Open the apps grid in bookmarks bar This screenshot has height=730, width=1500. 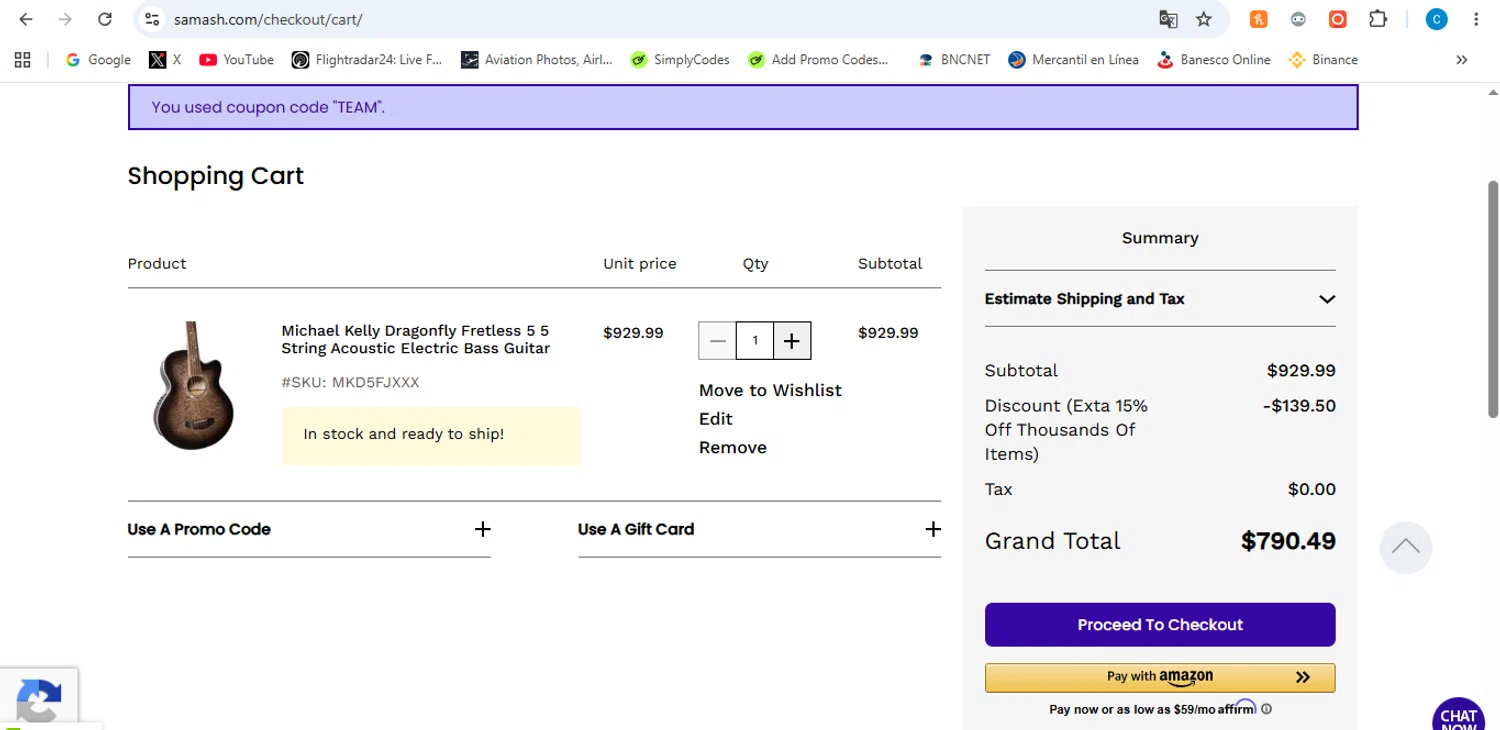click(22, 60)
